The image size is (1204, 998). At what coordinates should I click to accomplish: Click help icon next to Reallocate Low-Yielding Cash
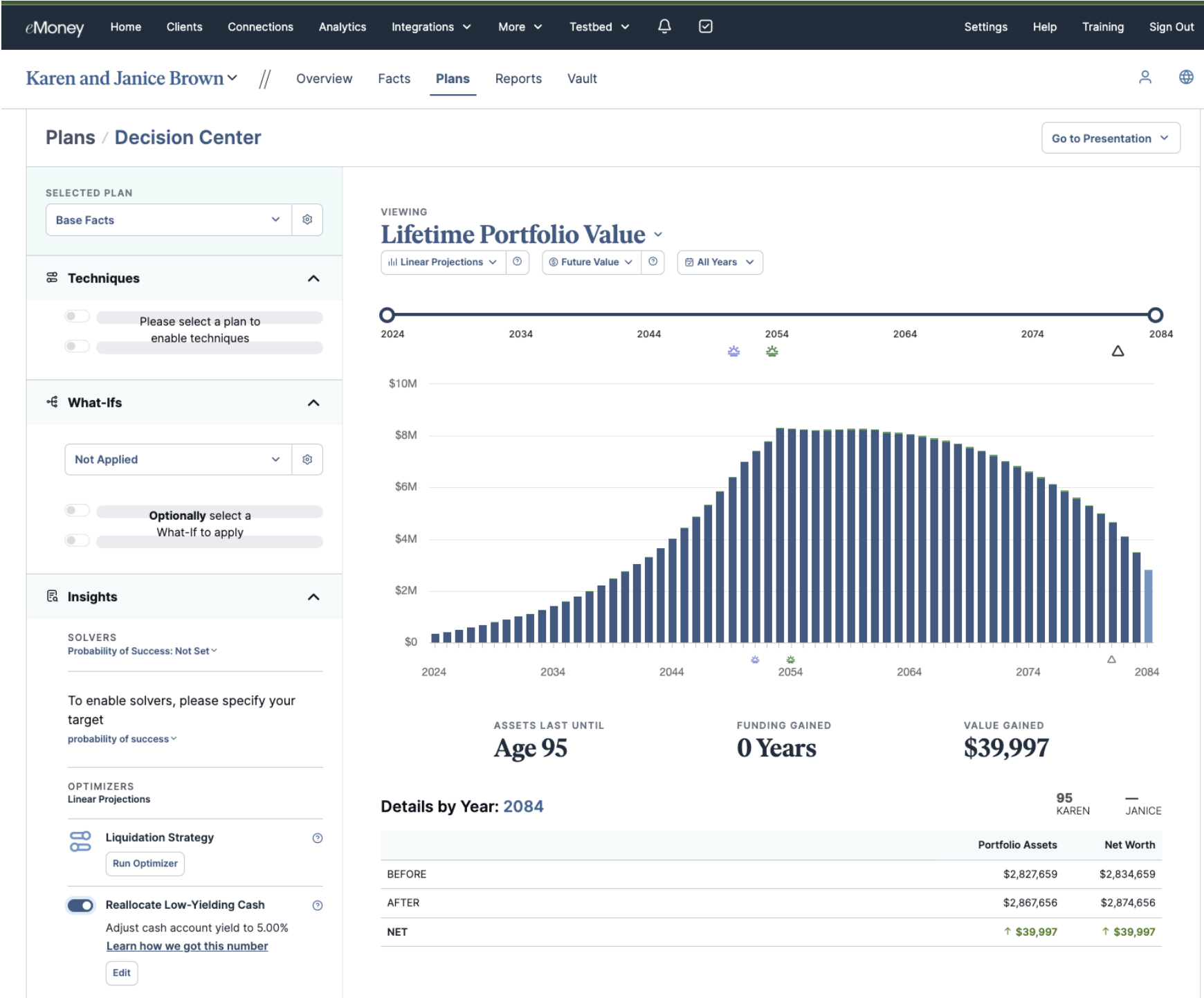pyautogui.click(x=318, y=905)
